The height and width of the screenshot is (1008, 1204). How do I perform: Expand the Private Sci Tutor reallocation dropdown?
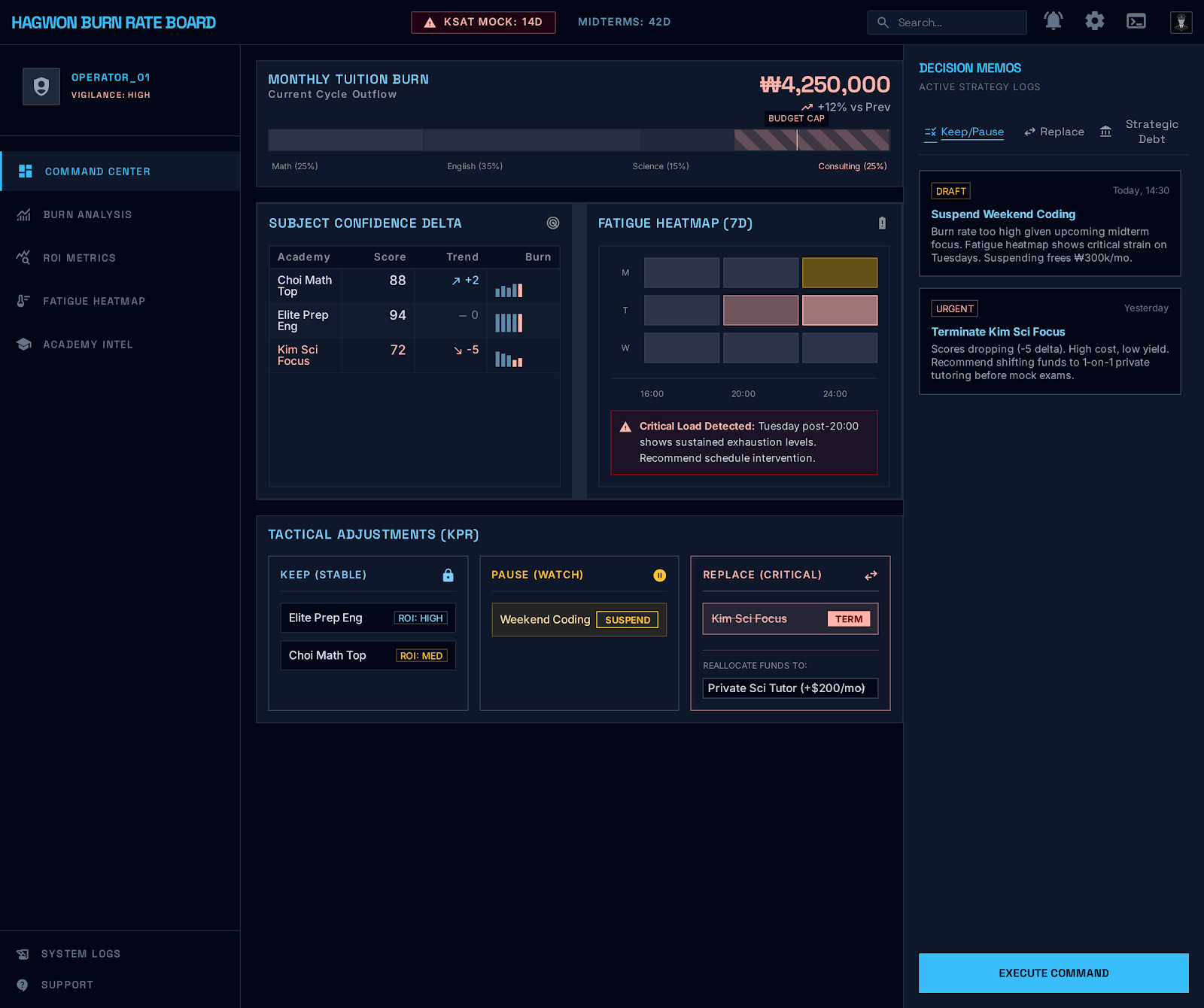click(789, 688)
